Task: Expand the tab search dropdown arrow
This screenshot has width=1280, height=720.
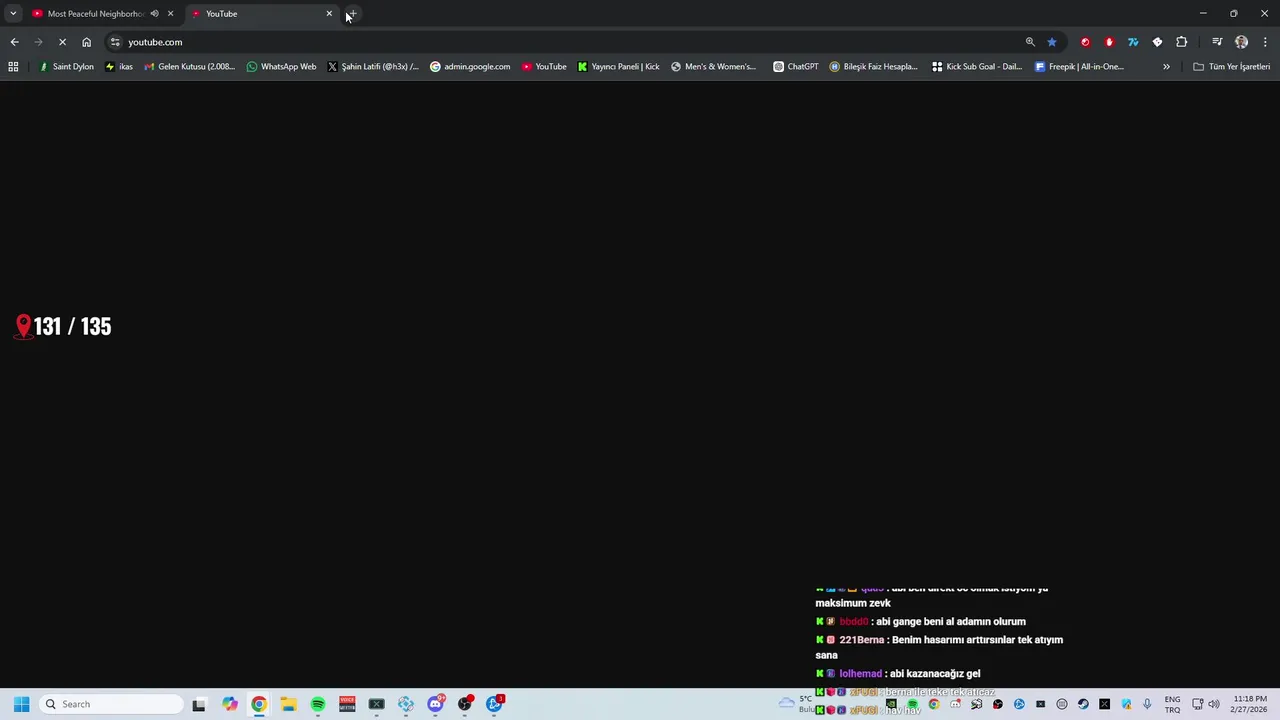Action: [13, 14]
